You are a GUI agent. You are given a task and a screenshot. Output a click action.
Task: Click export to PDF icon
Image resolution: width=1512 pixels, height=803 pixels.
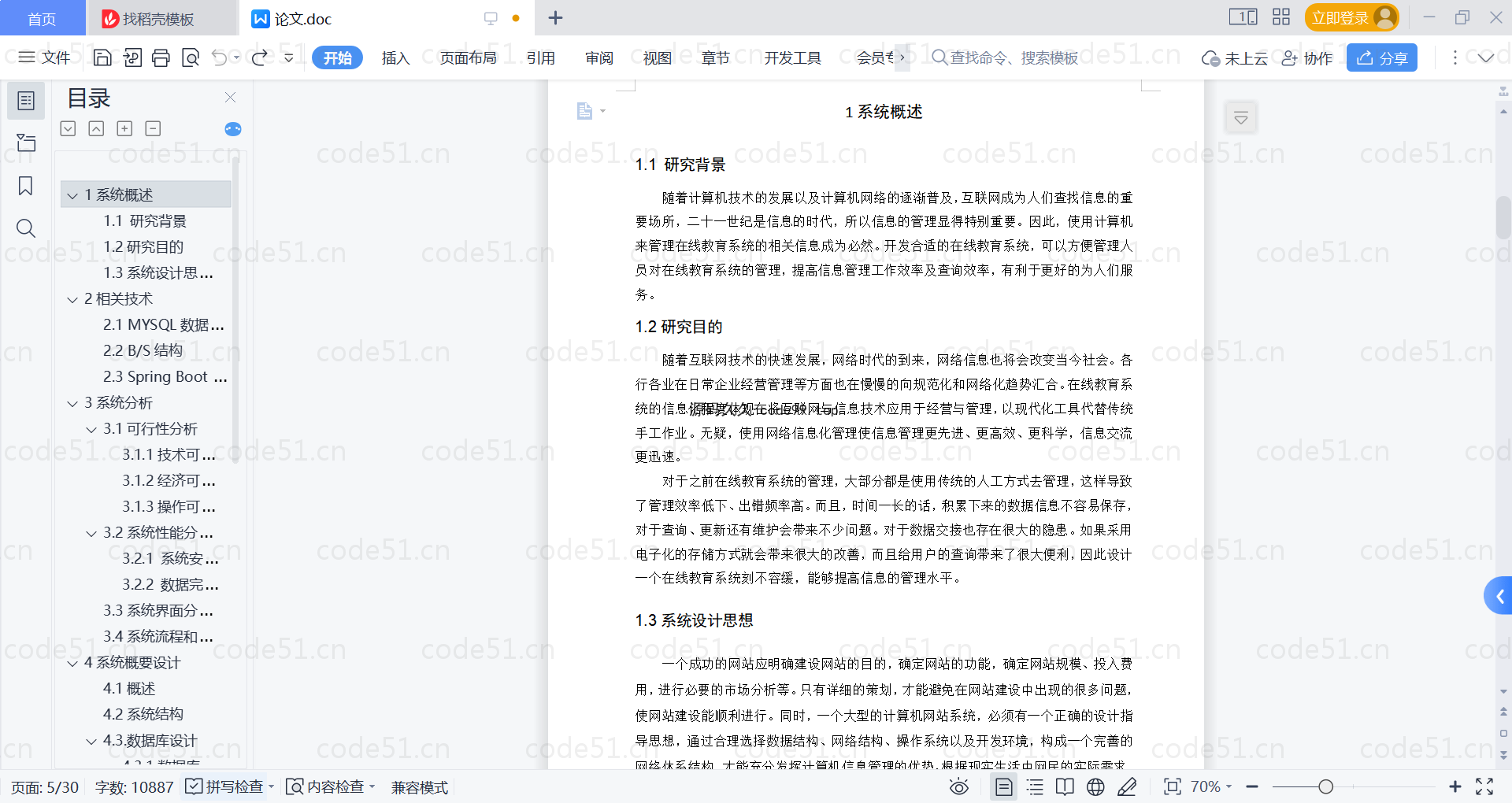pos(132,57)
